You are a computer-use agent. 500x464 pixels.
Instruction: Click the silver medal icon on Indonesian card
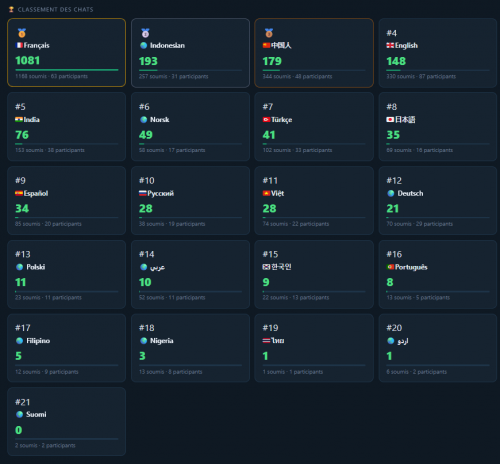coord(145,33)
